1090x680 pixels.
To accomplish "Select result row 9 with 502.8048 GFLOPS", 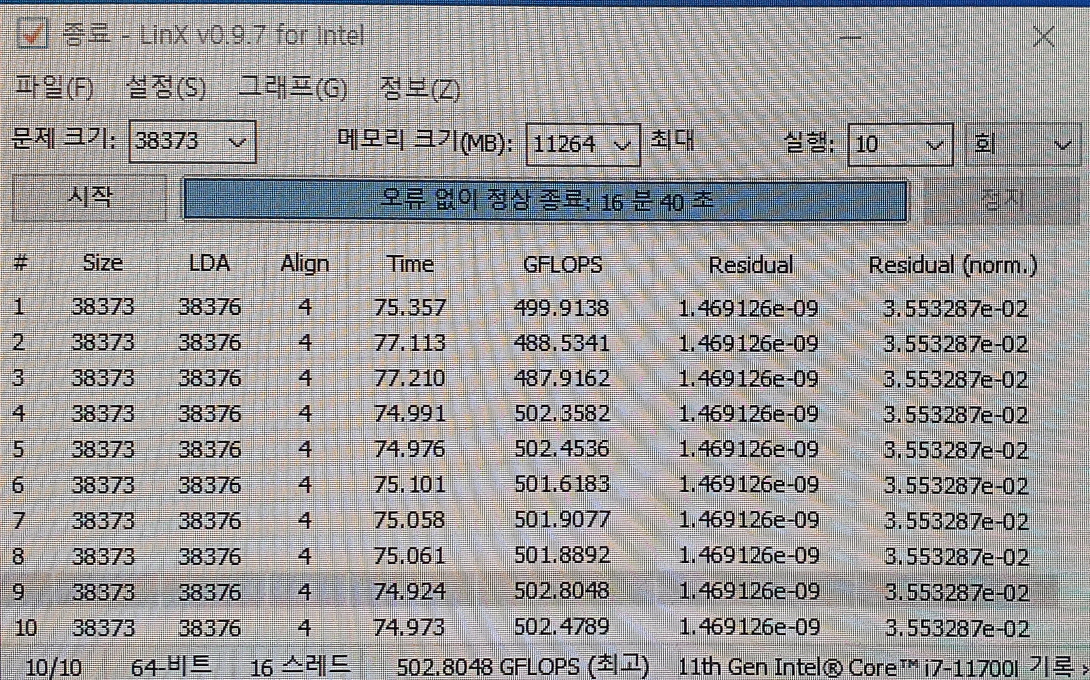I will pyautogui.click(x=560, y=591).
